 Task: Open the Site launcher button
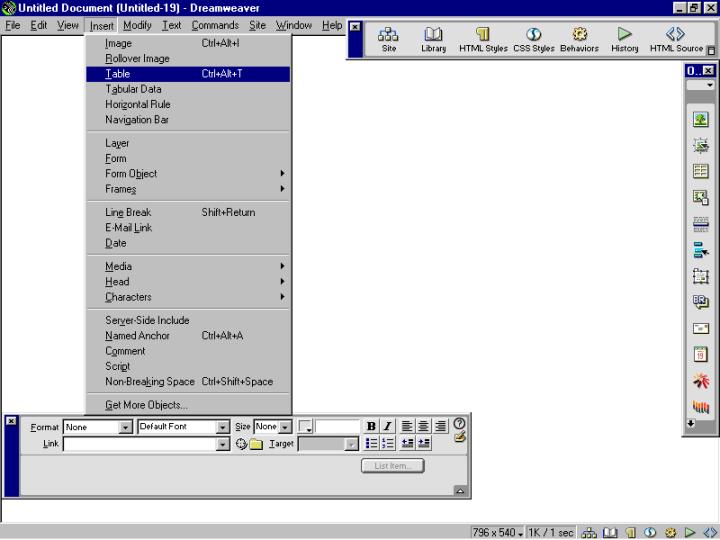pos(388,39)
